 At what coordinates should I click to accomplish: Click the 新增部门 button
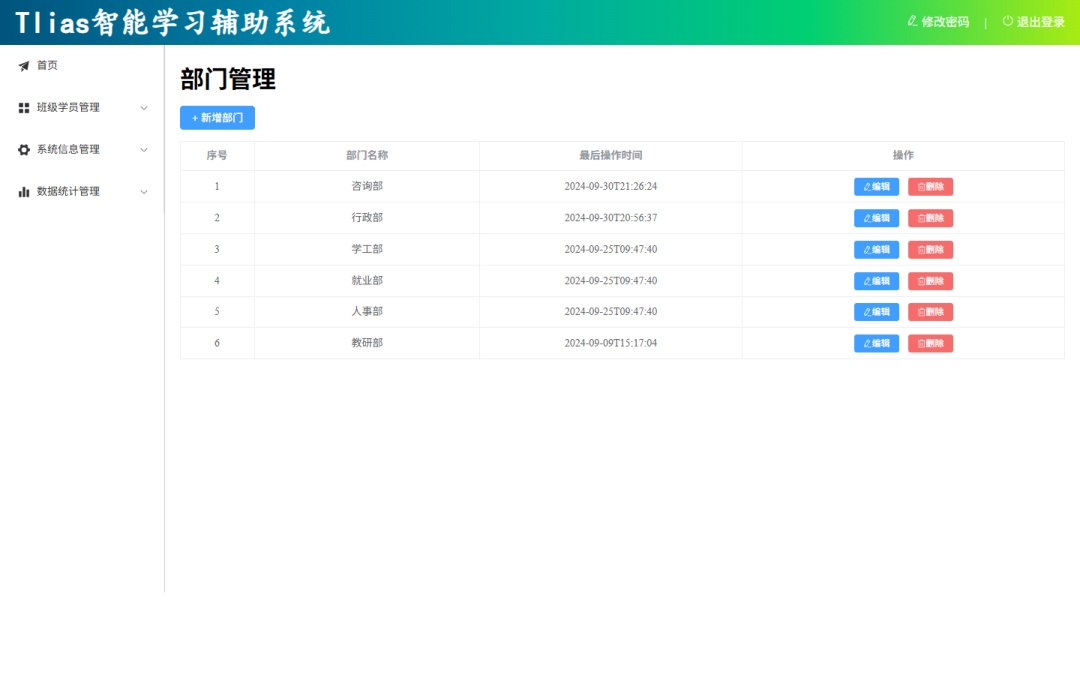tap(218, 118)
